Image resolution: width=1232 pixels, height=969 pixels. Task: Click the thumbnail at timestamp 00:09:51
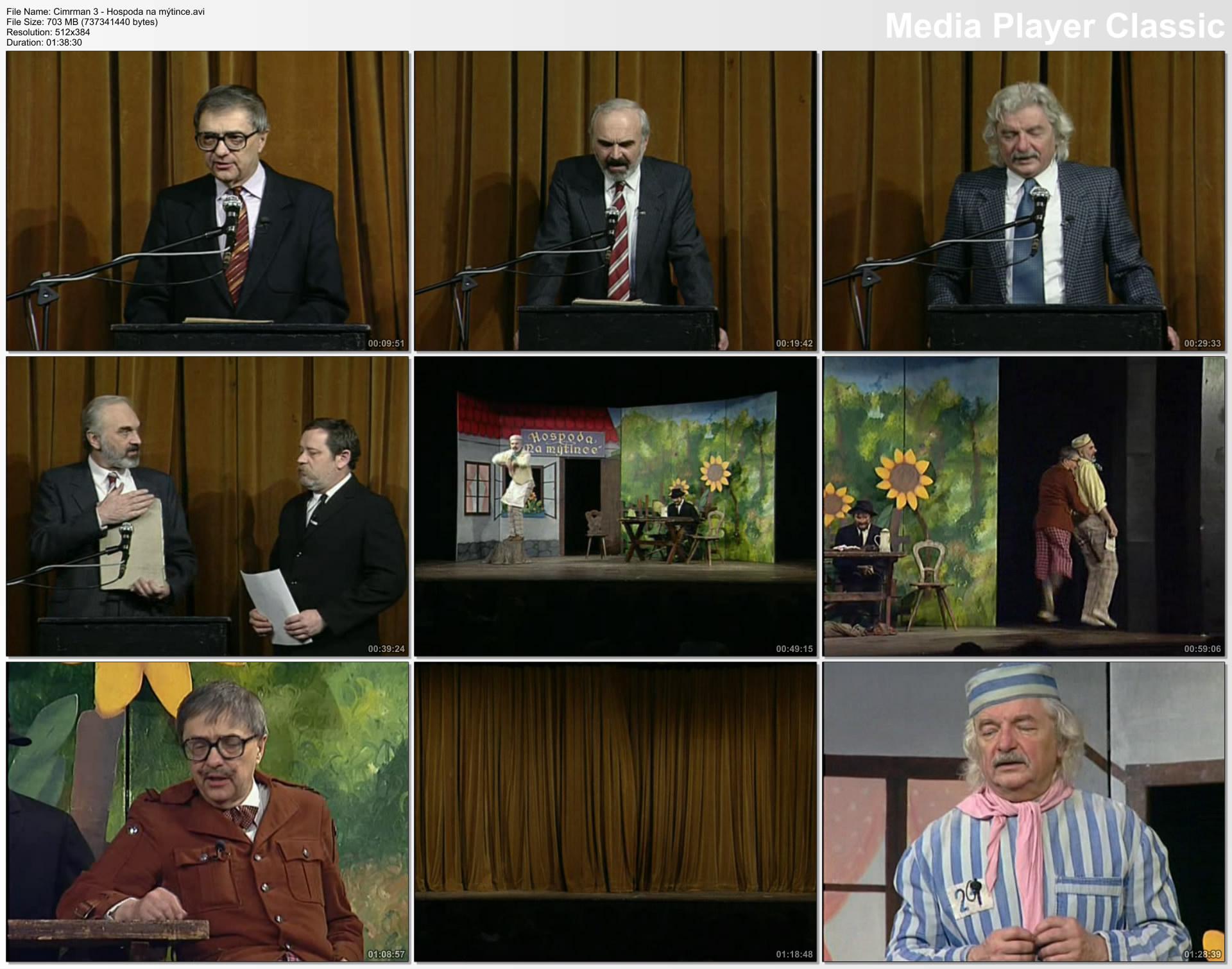[207, 200]
